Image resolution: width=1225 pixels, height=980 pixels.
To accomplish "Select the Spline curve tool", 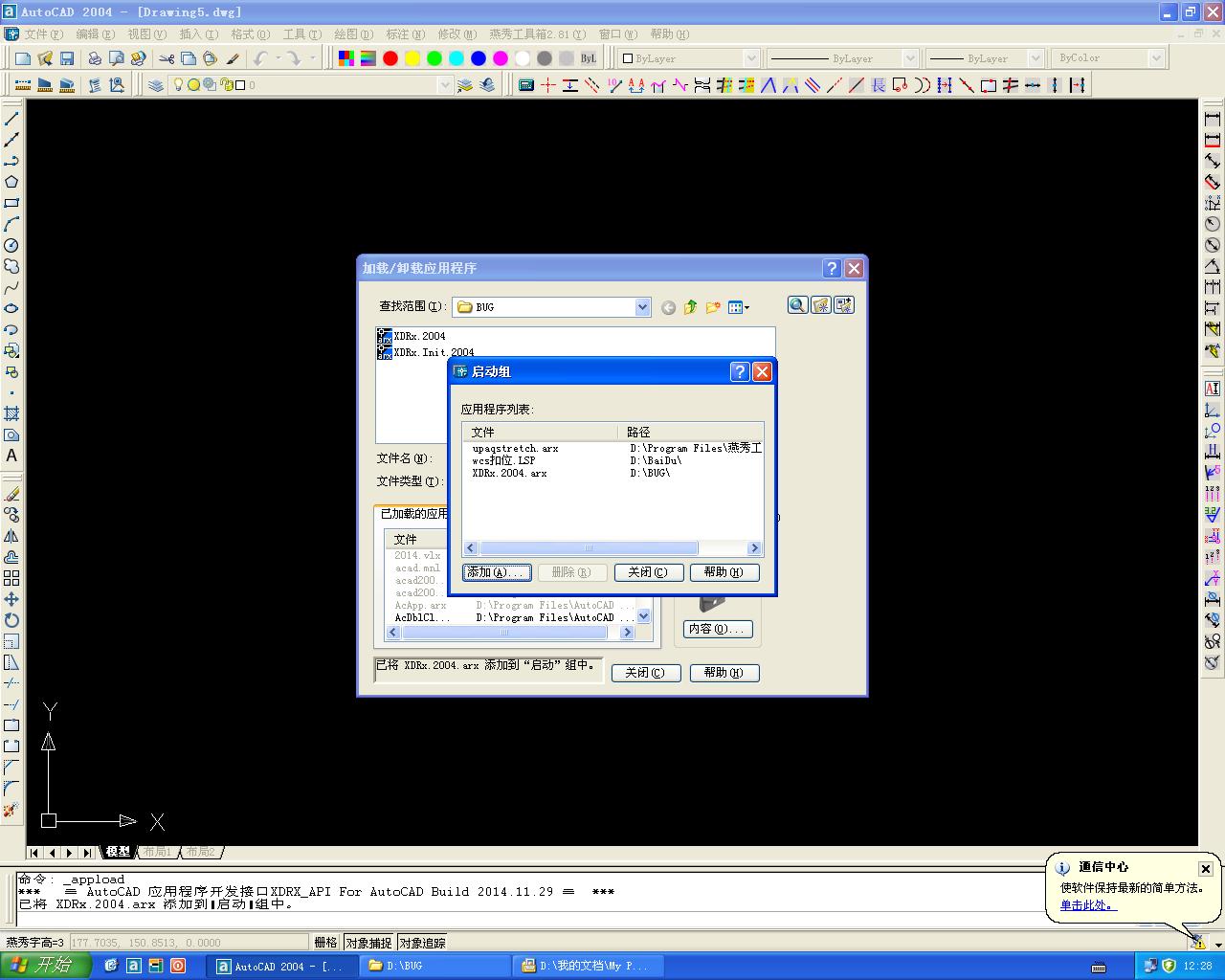I will click(x=11, y=287).
